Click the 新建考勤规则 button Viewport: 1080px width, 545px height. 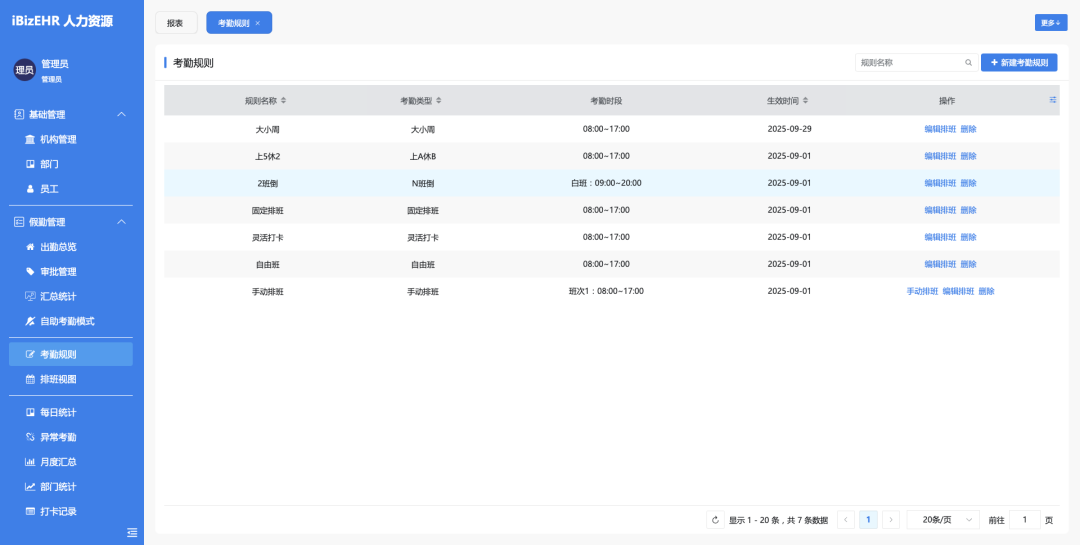(1018, 63)
